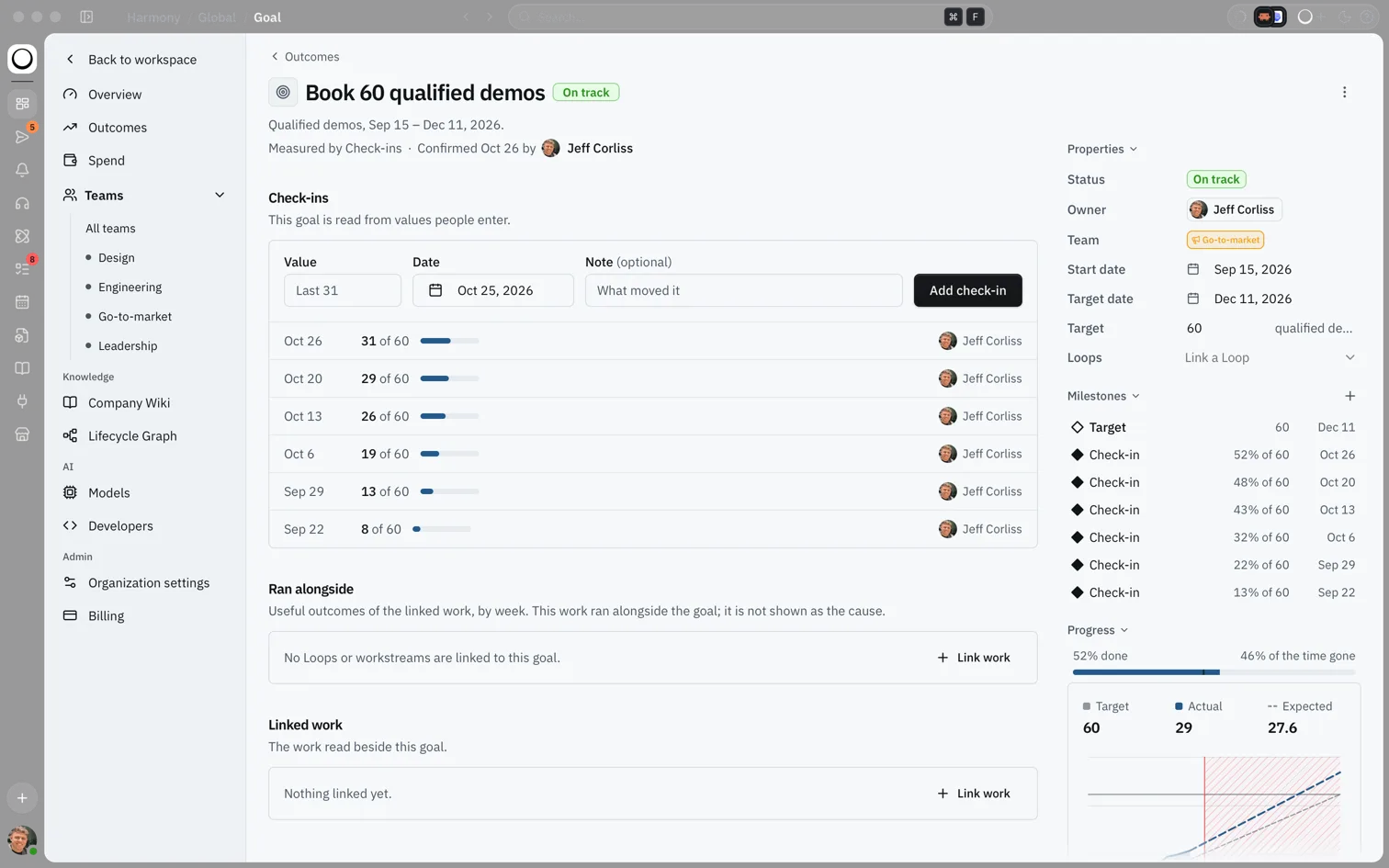Click the Outcomes breadcrumb link
1389x868 pixels.
[x=305, y=57]
